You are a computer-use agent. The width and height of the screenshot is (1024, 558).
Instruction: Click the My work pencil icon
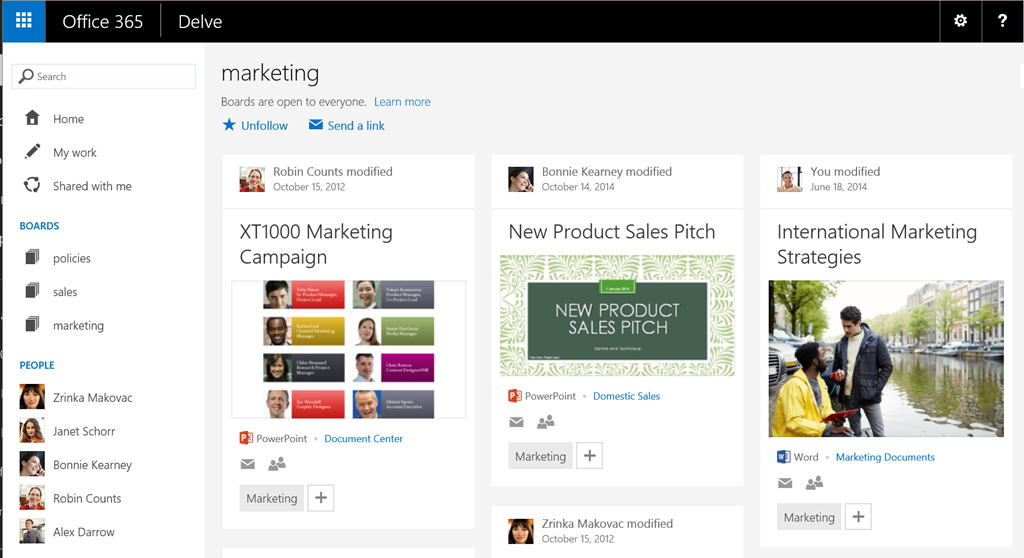pos(32,152)
